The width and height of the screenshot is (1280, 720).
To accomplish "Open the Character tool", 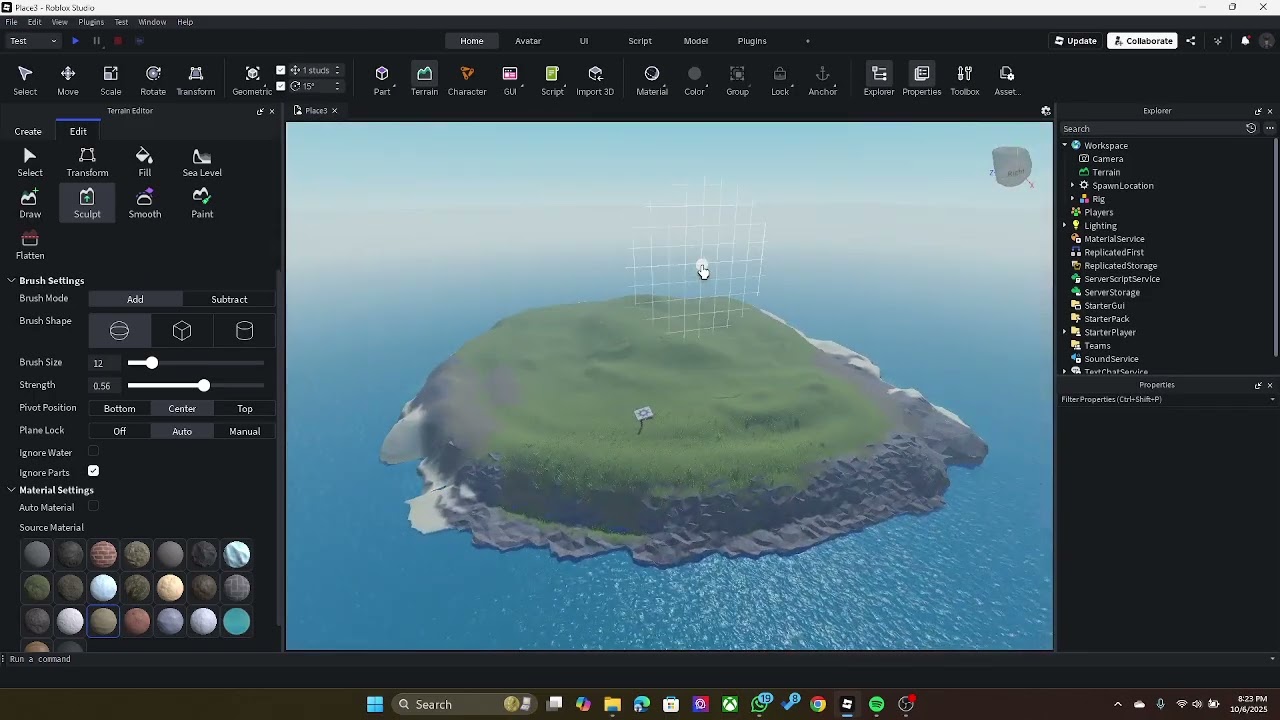I will coord(467,80).
